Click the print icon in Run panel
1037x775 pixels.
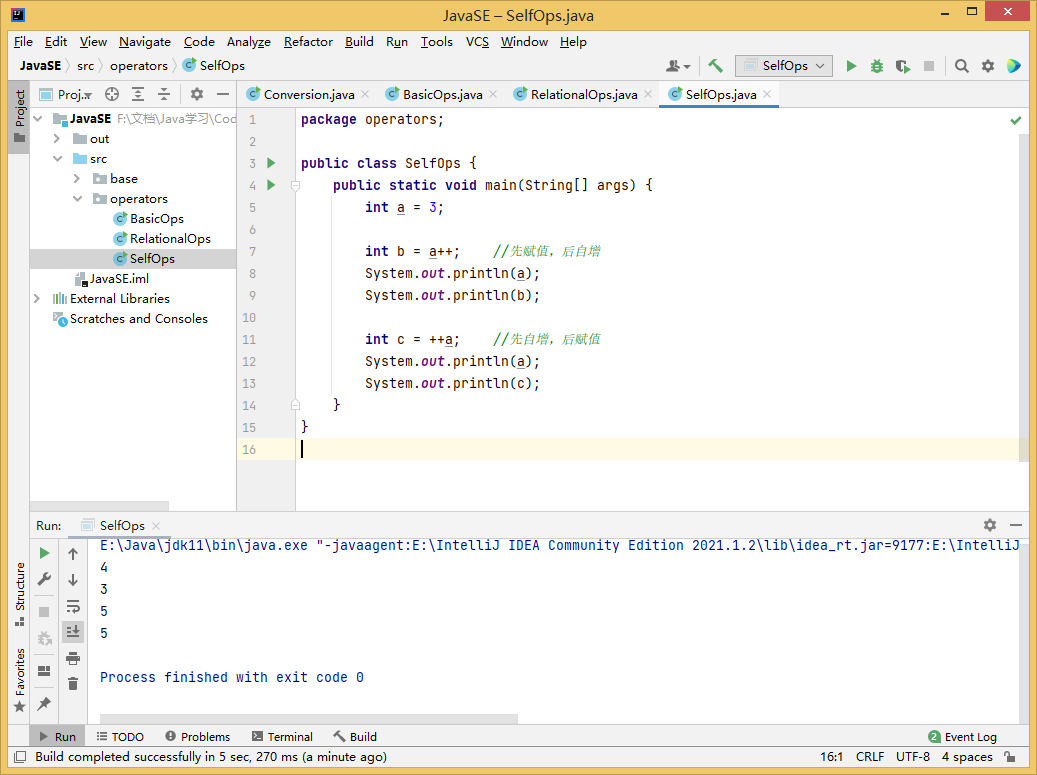[73, 657]
